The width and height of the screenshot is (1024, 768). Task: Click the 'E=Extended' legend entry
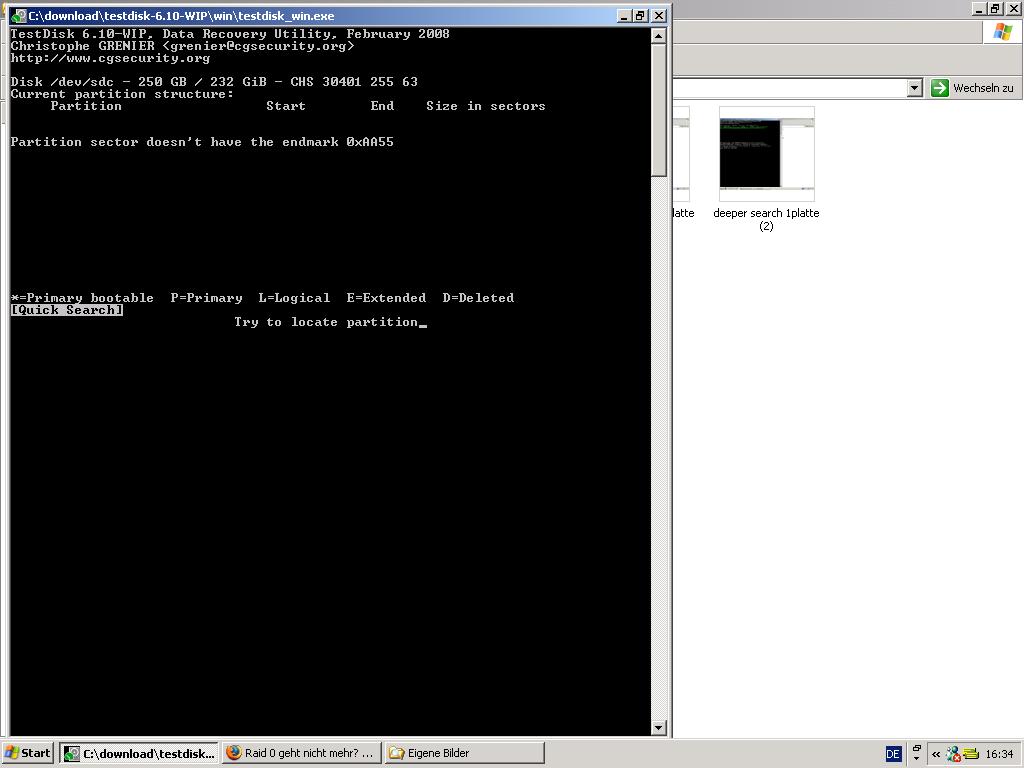coord(386,298)
